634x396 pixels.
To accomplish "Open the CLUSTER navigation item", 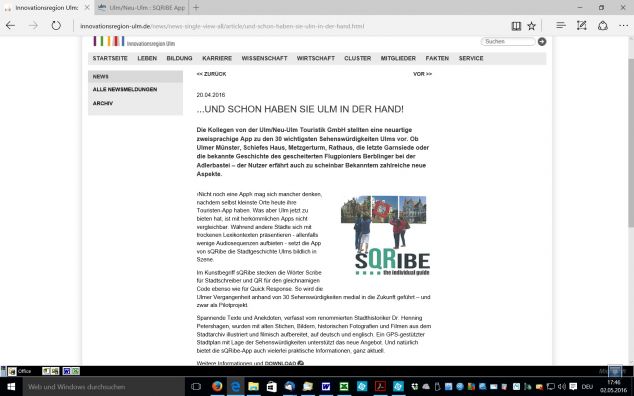I will pyautogui.click(x=357, y=58).
